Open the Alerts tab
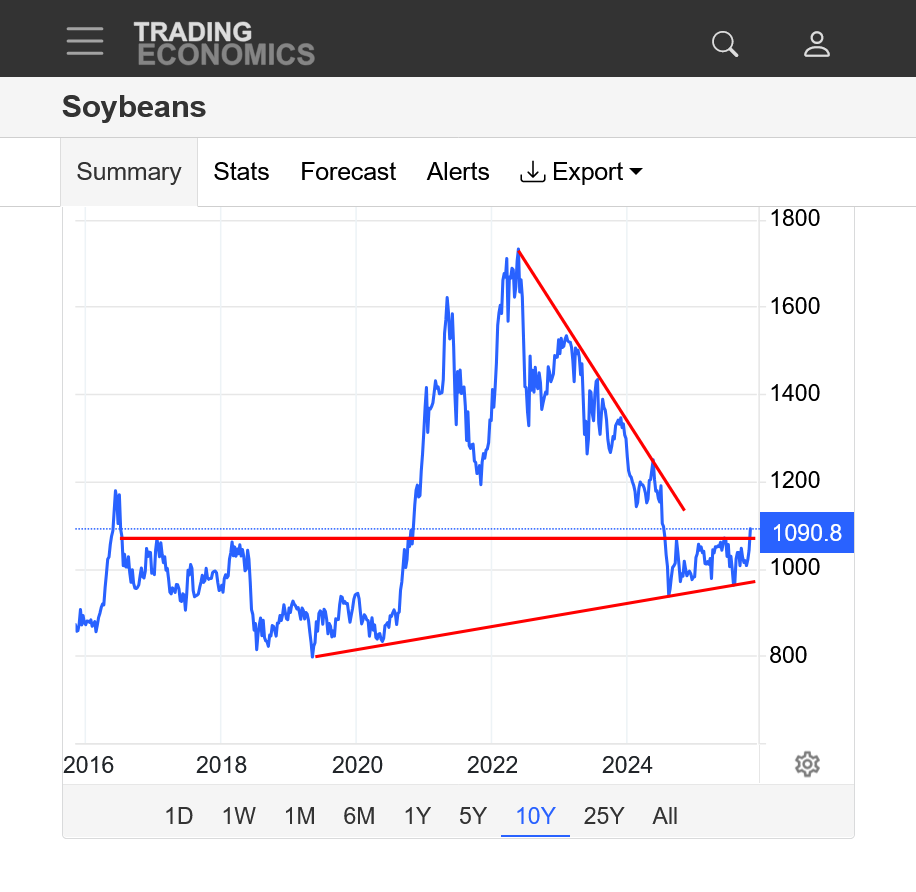Viewport: 916px width, 892px height. [458, 172]
